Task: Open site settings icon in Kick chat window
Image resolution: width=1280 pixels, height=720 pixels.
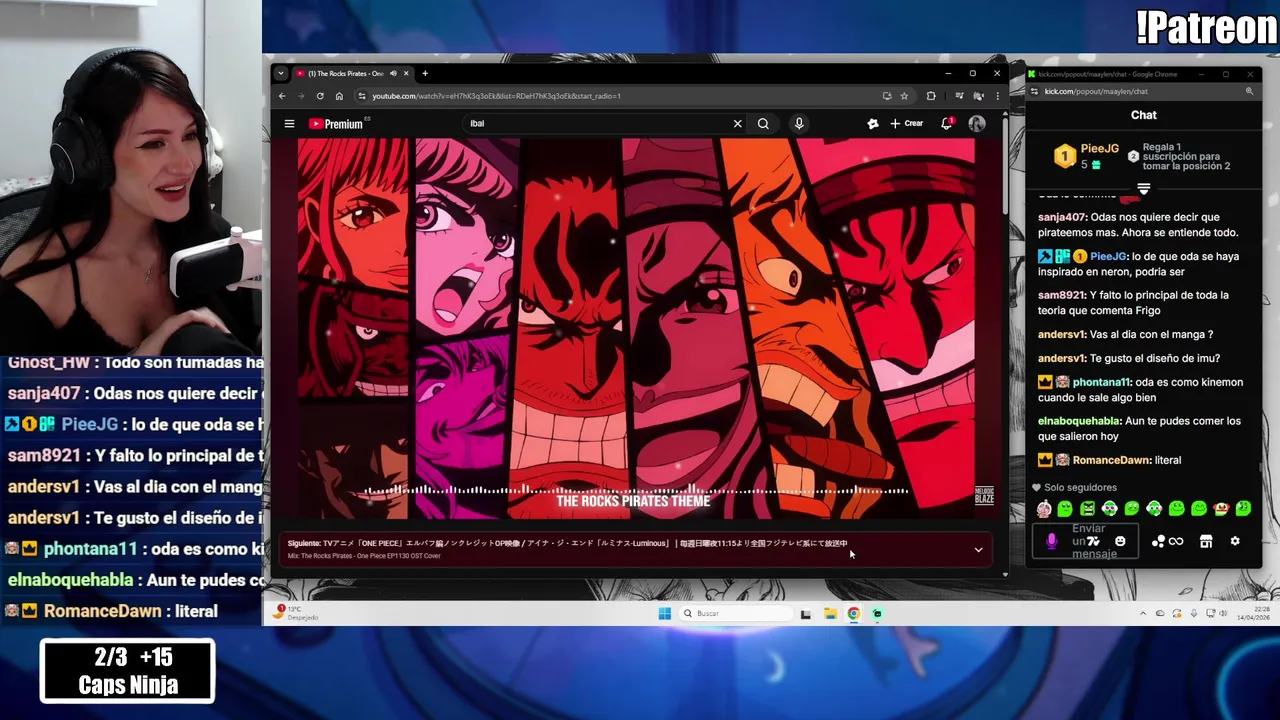Action: tap(1034, 91)
